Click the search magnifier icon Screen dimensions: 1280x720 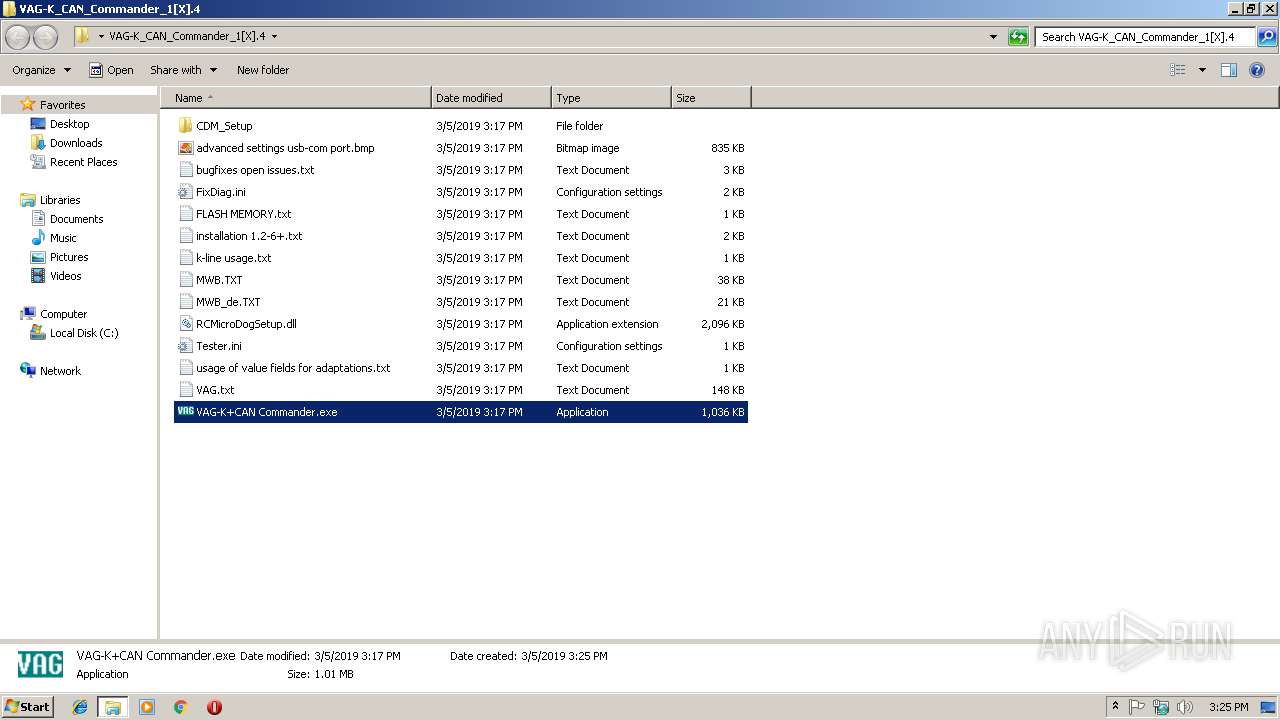point(1266,37)
